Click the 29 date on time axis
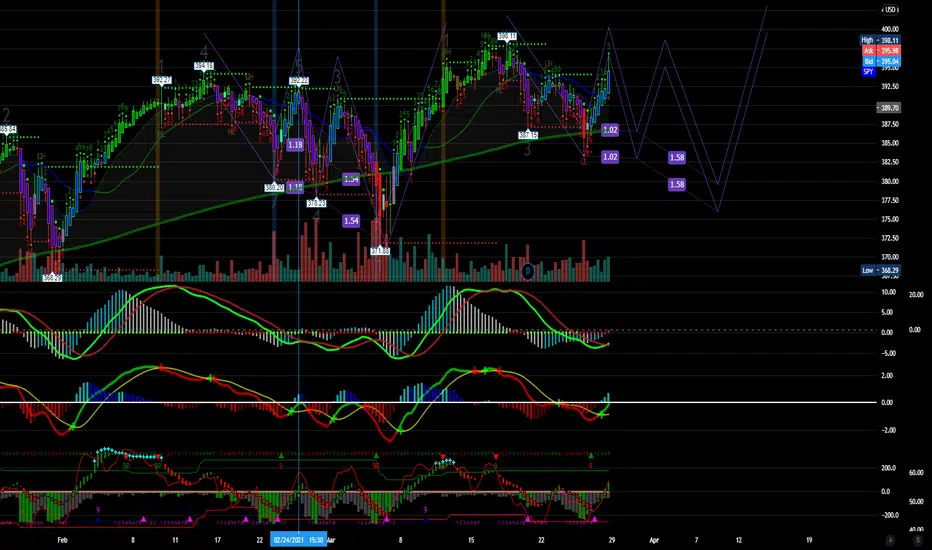The height and width of the screenshot is (550, 932). click(612, 540)
